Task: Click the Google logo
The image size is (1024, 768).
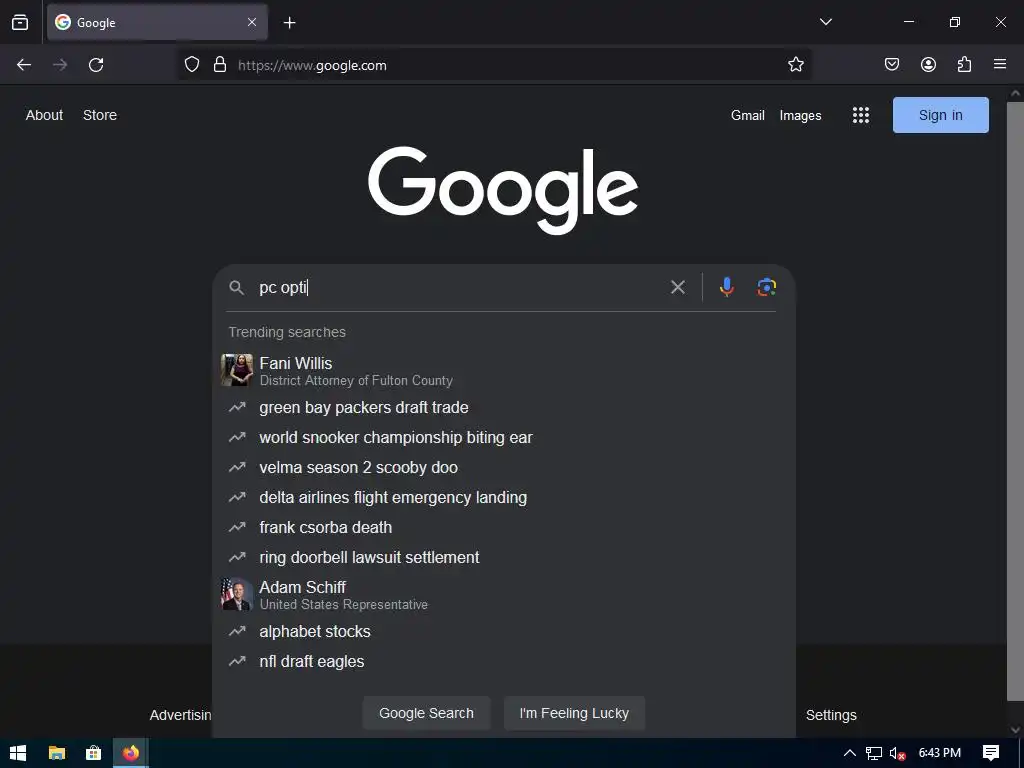Action: tap(503, 189)
